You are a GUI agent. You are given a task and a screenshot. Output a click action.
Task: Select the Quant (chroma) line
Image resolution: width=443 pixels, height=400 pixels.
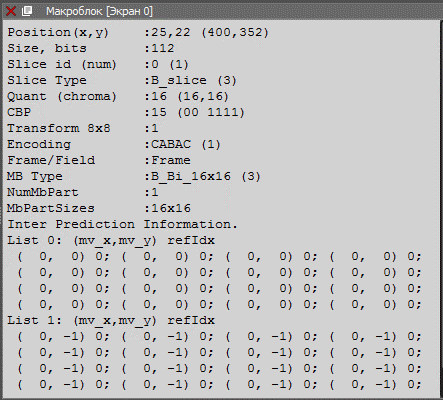[118, 96]
